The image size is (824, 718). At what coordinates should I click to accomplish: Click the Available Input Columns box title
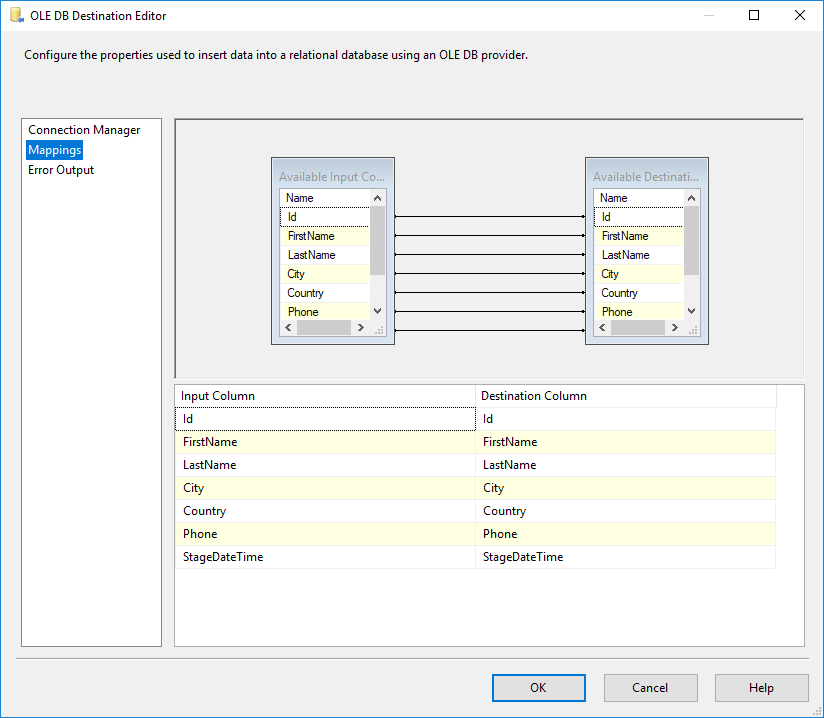[332, 177]
